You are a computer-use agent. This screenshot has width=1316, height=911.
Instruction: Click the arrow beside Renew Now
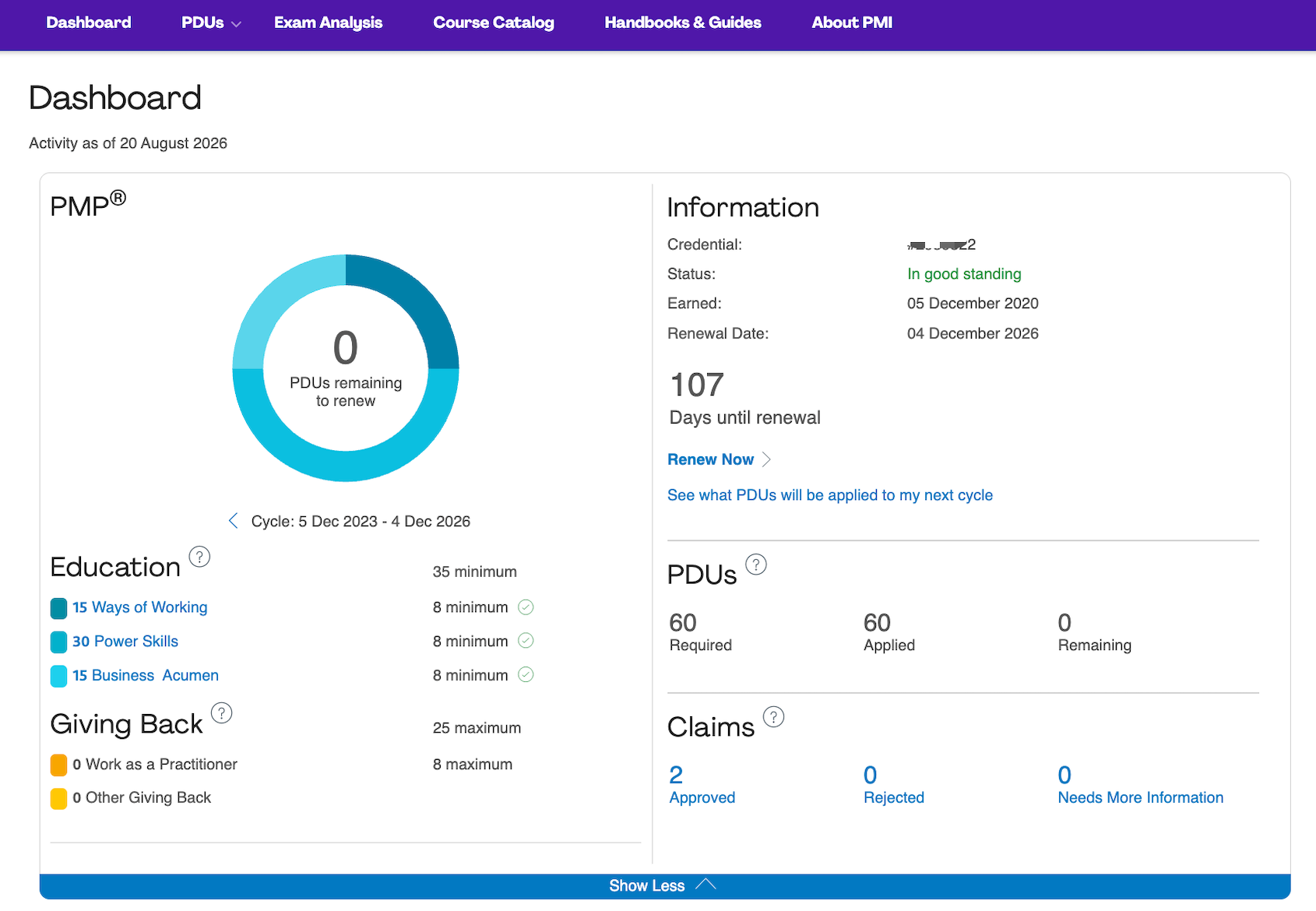766,459
